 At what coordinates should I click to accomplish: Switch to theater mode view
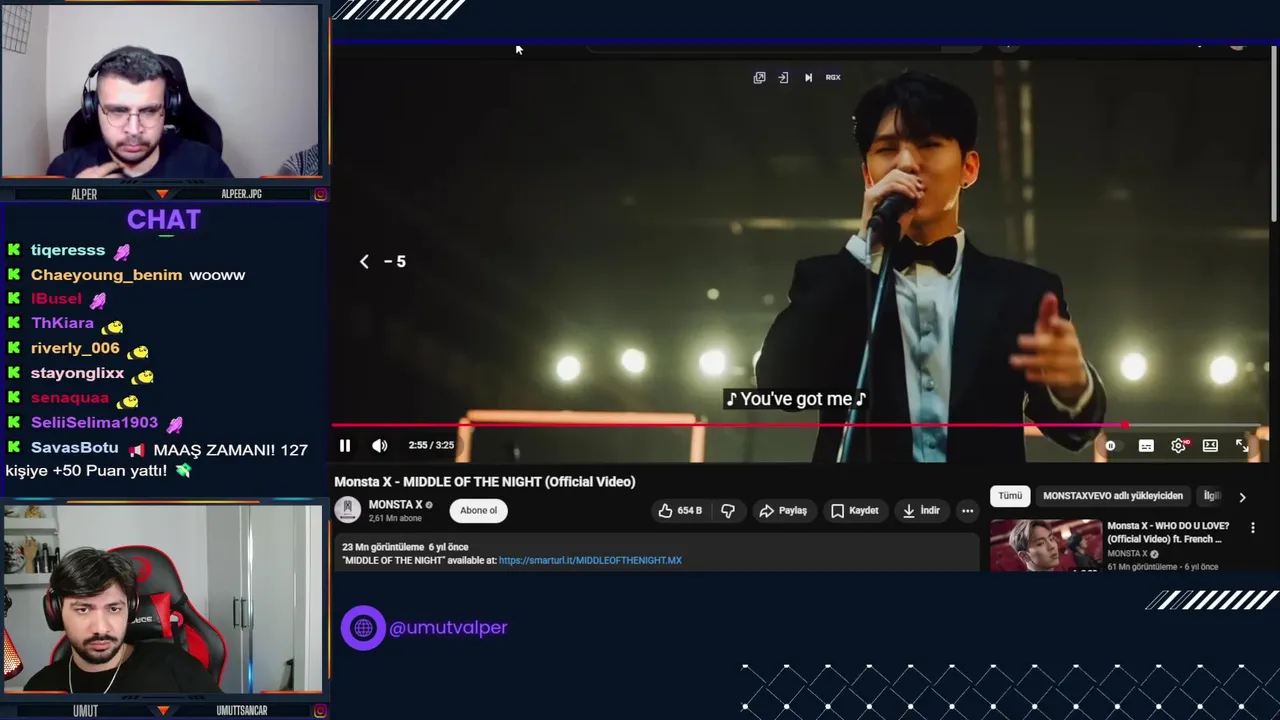click(x=1210, y=446)
